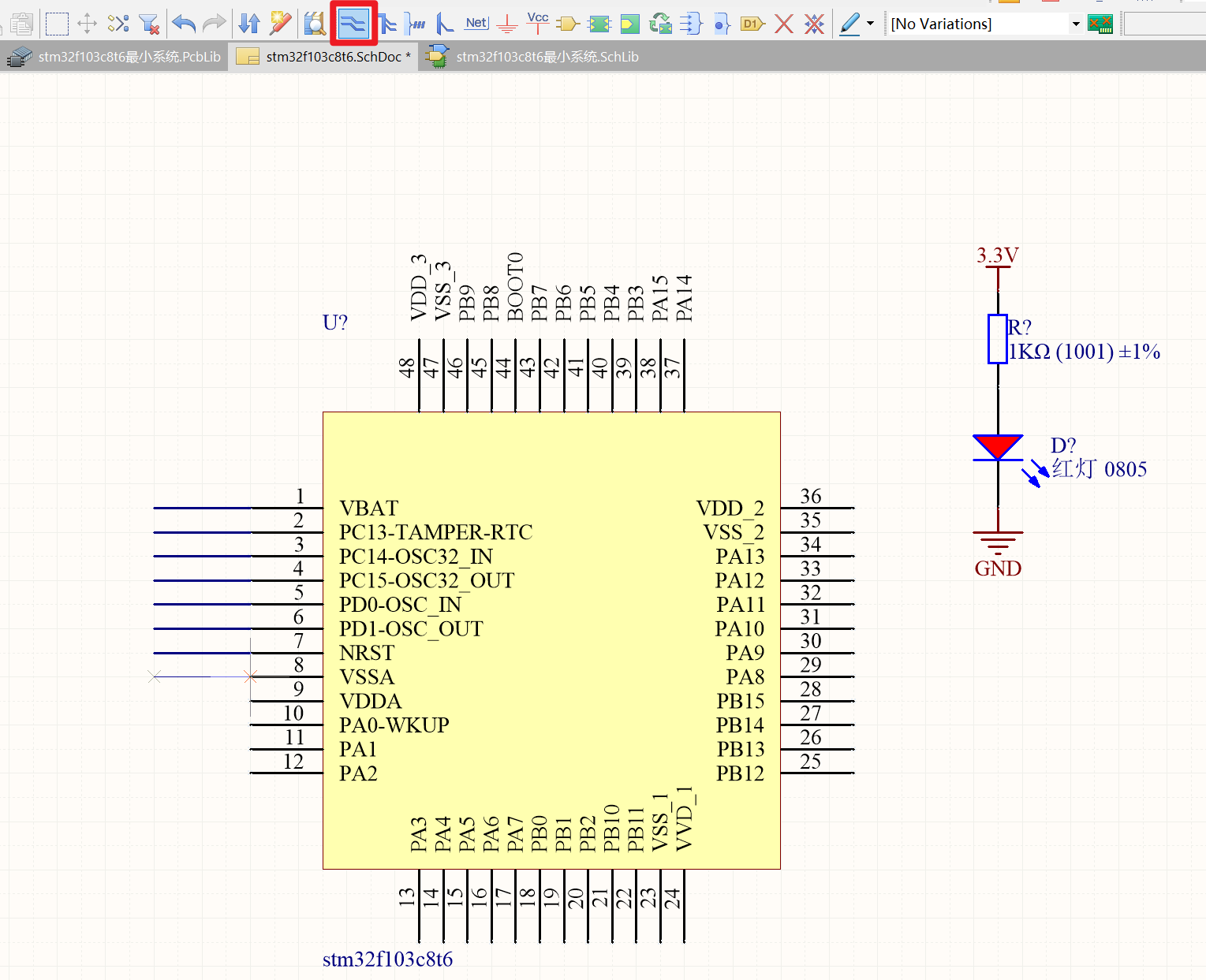The height and width of the screenshot is (980, 1206).
Task: Click the 红灯 0805 LED comment
Action: pyautogui.click(x=1100, y=469)
